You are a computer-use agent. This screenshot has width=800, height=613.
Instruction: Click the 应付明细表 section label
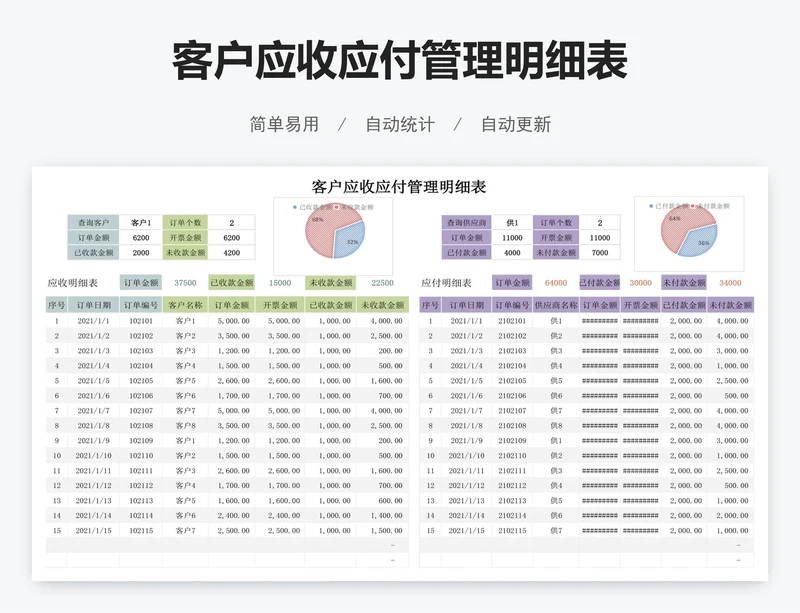[x=446, y=283]
